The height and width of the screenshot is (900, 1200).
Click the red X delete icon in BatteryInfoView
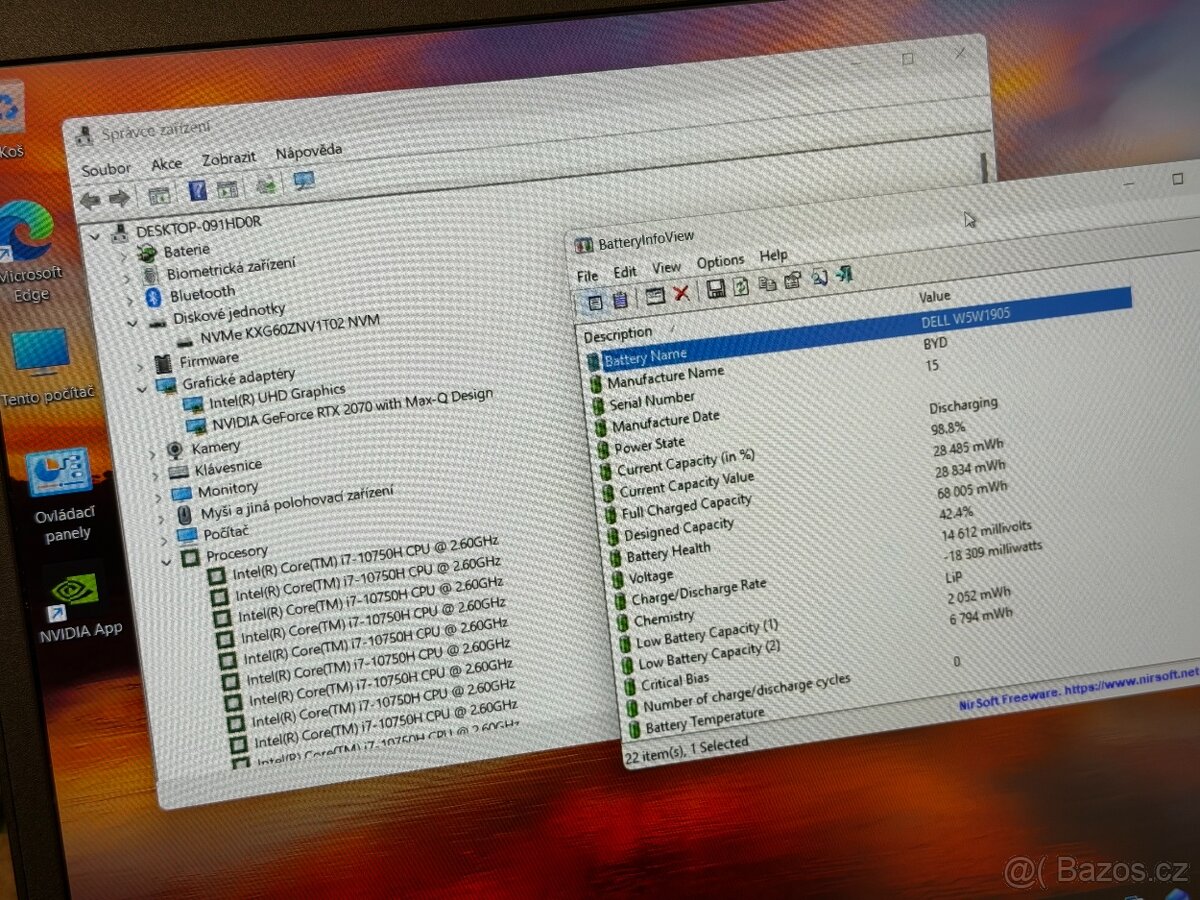(681, 293)
